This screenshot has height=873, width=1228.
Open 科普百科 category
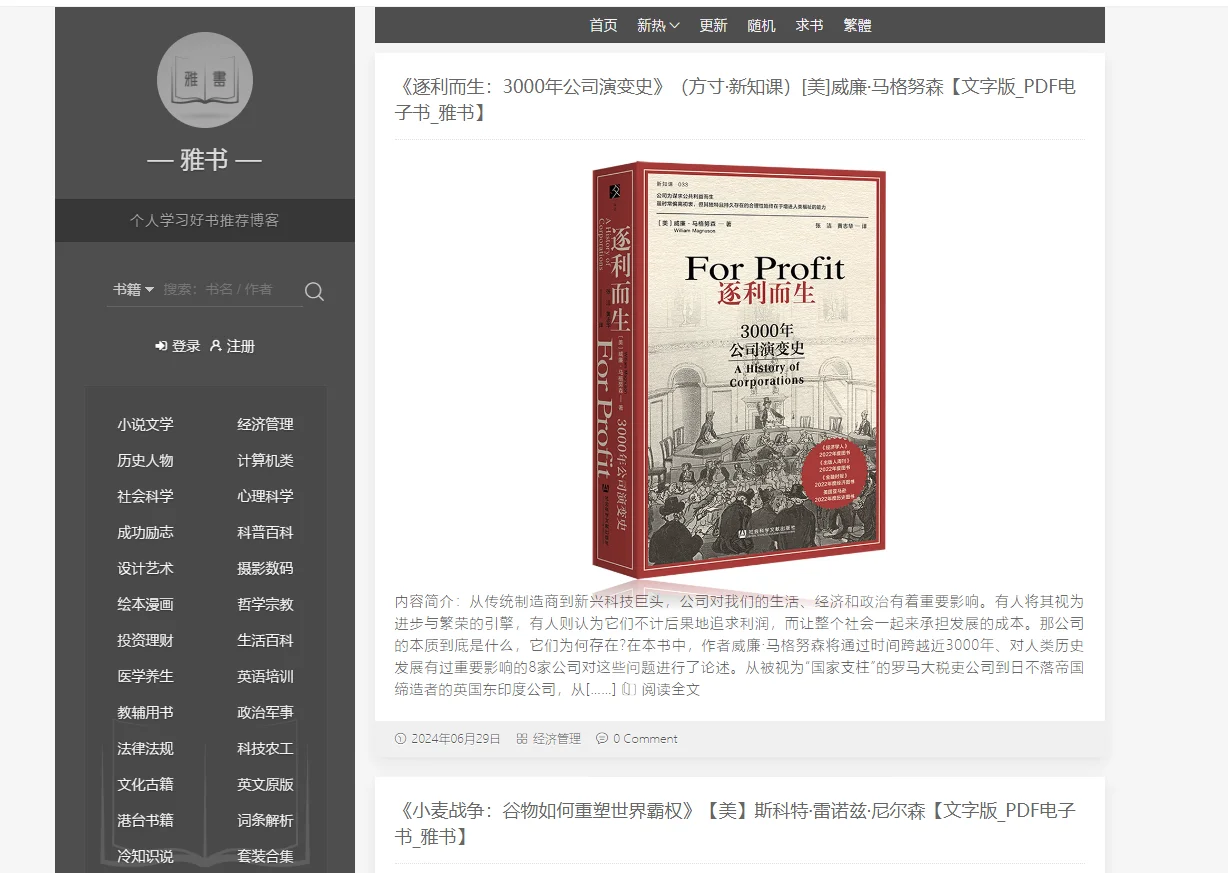[265, 532]
